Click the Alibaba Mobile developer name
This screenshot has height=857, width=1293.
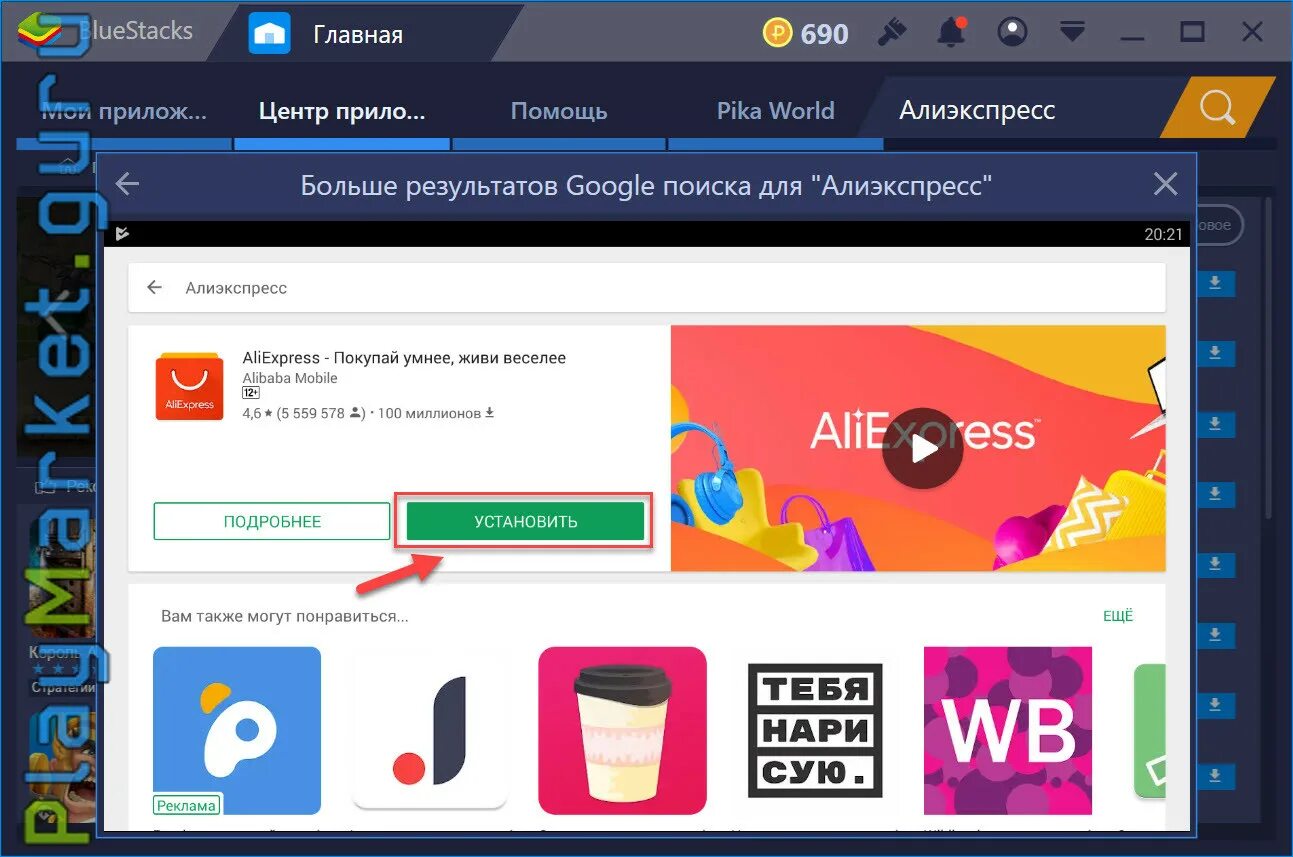(290, 378)
